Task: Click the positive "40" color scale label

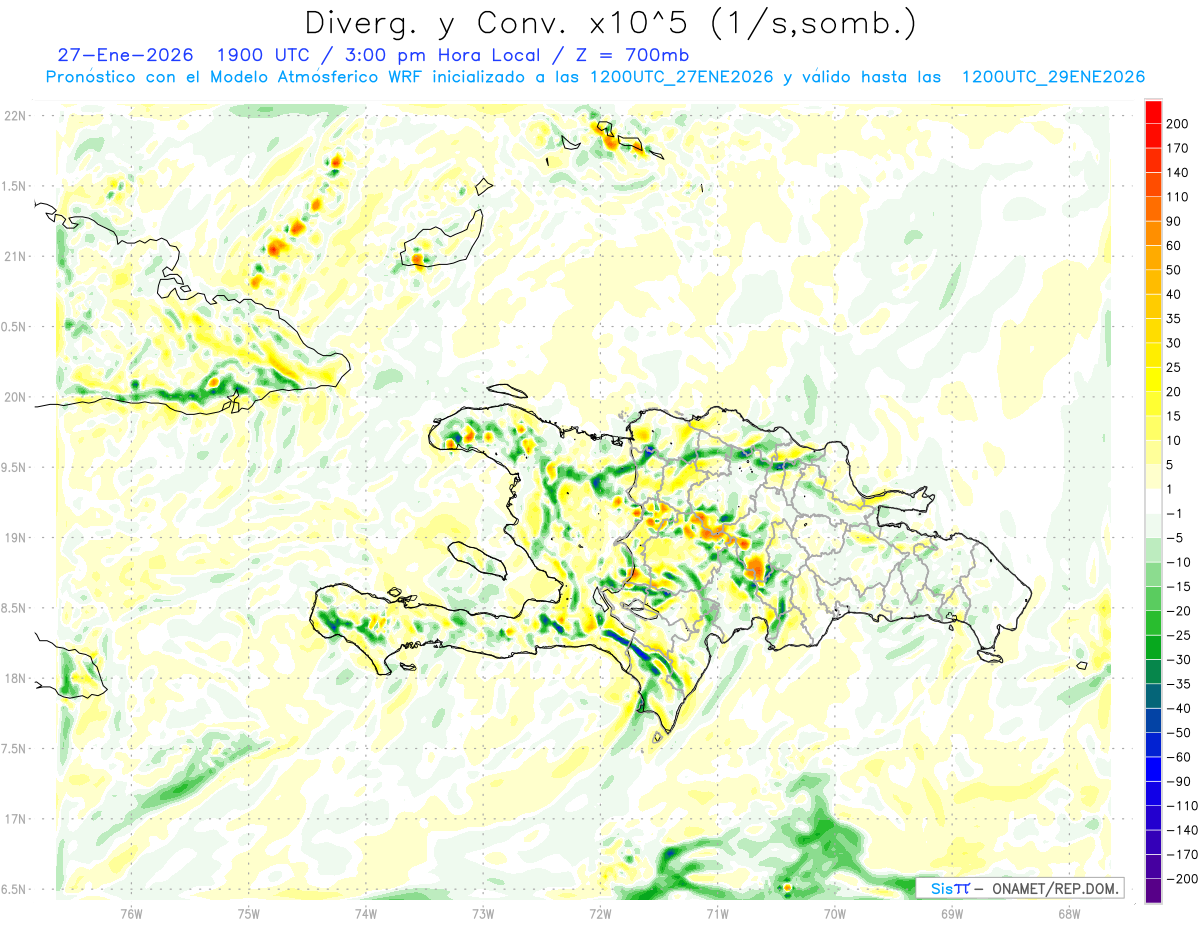Action: (1174, 294)
